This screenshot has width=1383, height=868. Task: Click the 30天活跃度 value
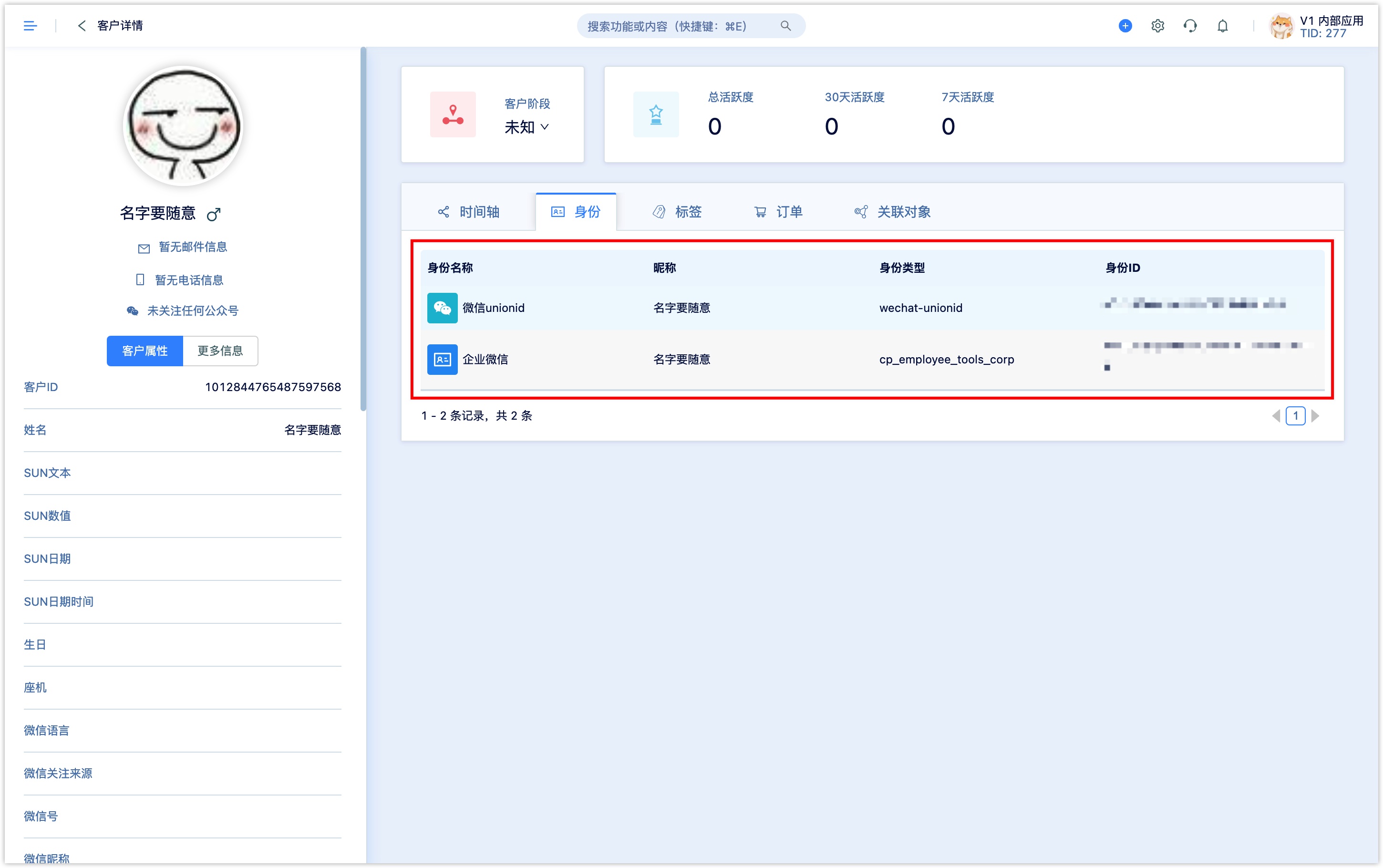(x=832, y=126)
